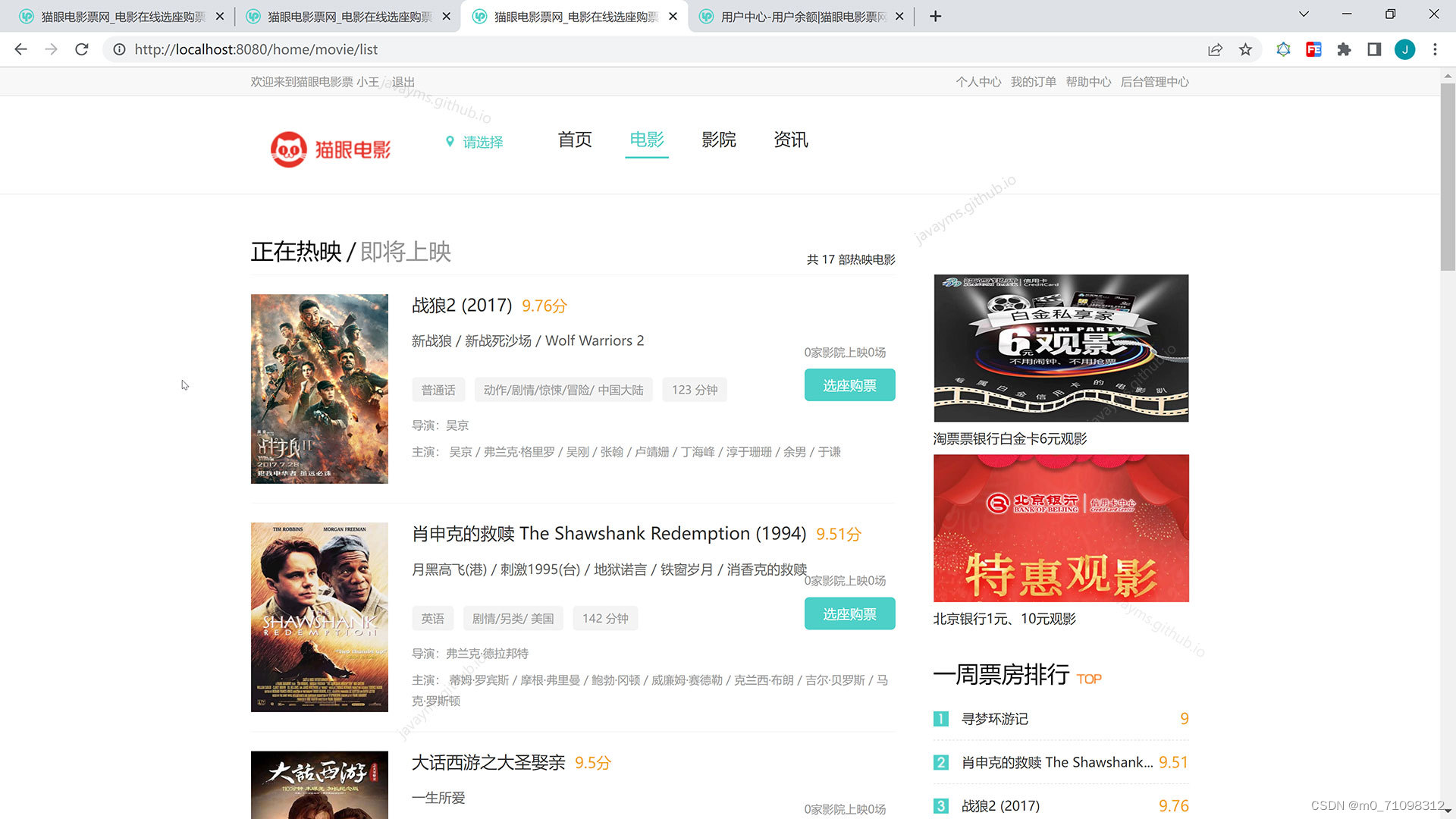Open 战狼2 (2017) title link
The height and width of the screenshot is (819, 1456).
point(462,306)
